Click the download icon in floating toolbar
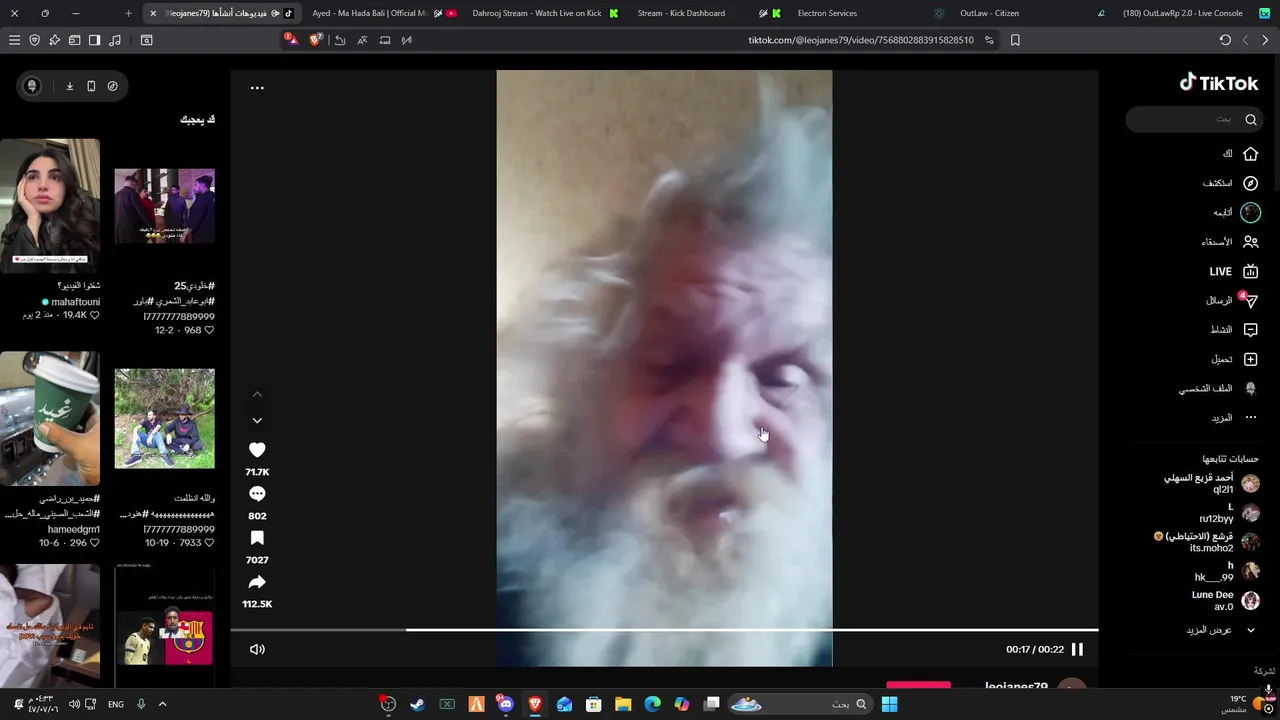Viewport: 1280px width, 720px height. coord(70,86)
